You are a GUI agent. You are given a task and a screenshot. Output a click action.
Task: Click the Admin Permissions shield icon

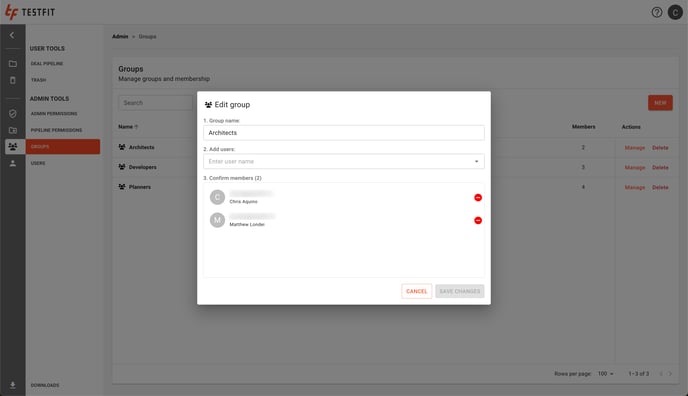(x=13, y=114)
